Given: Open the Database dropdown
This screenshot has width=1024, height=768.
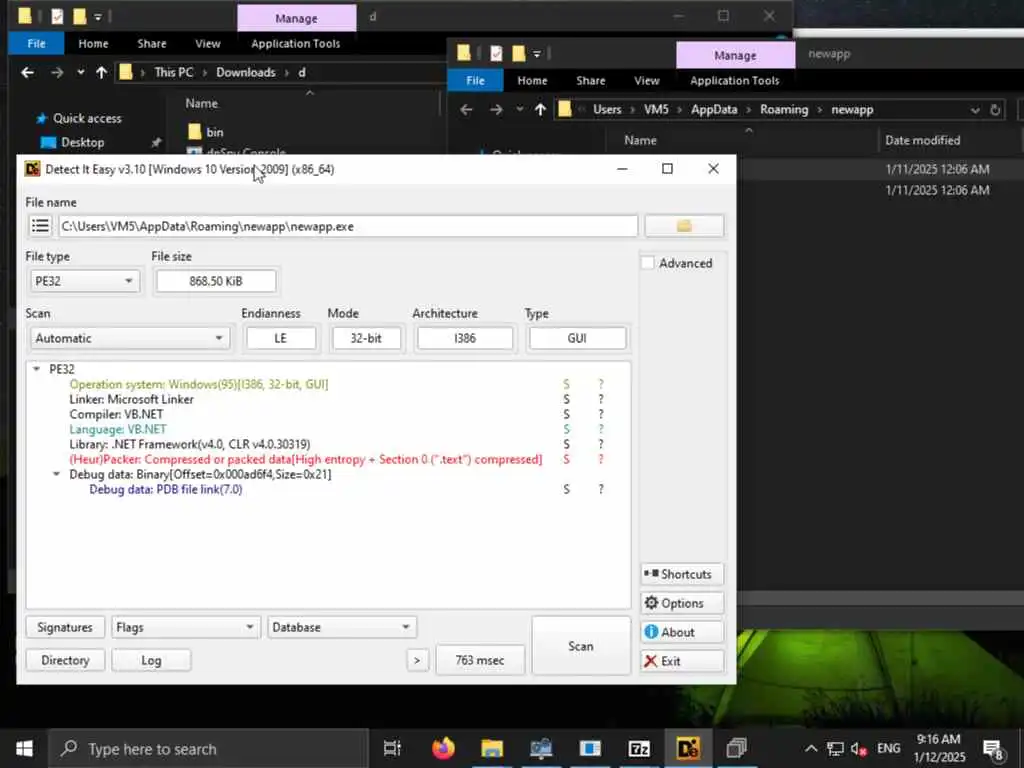Looking at the screenshot, I should tap(342, 627).
